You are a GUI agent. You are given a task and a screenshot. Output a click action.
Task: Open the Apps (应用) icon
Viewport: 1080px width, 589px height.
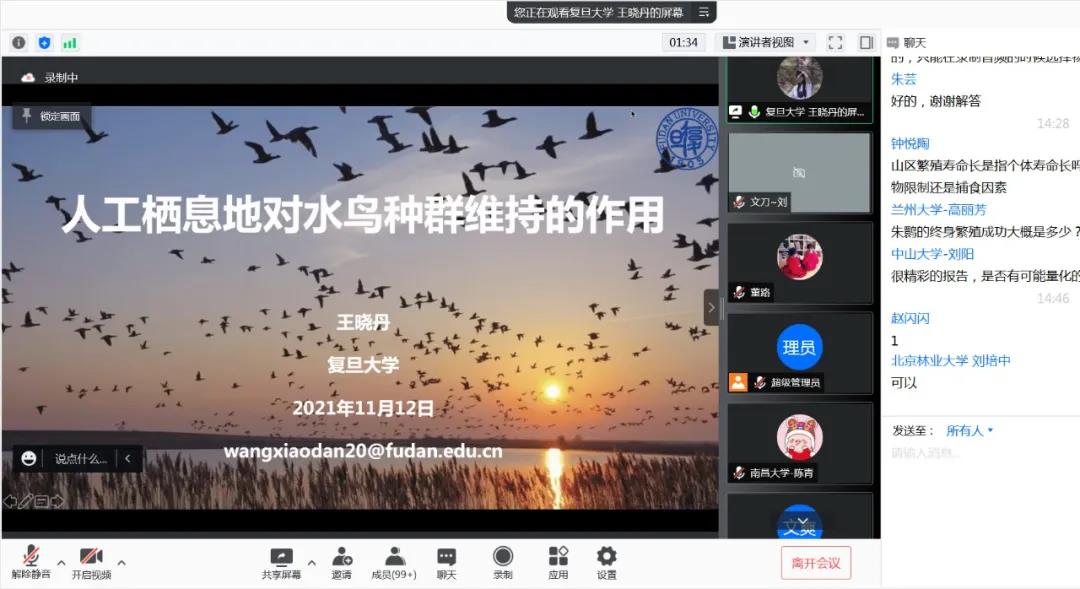point(558,558)
